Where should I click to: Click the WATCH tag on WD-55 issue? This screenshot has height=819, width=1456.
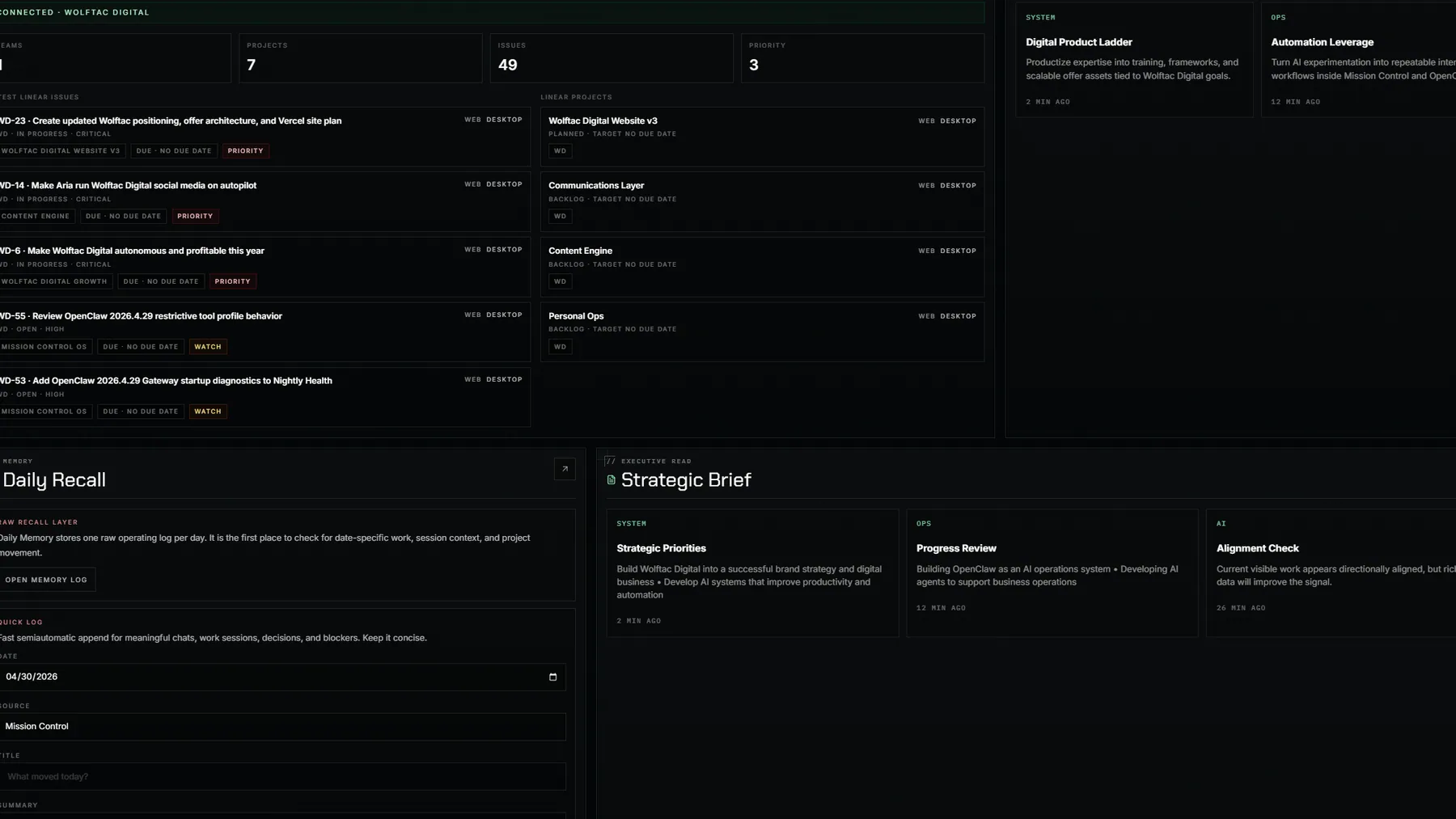(x=208, y=347)
